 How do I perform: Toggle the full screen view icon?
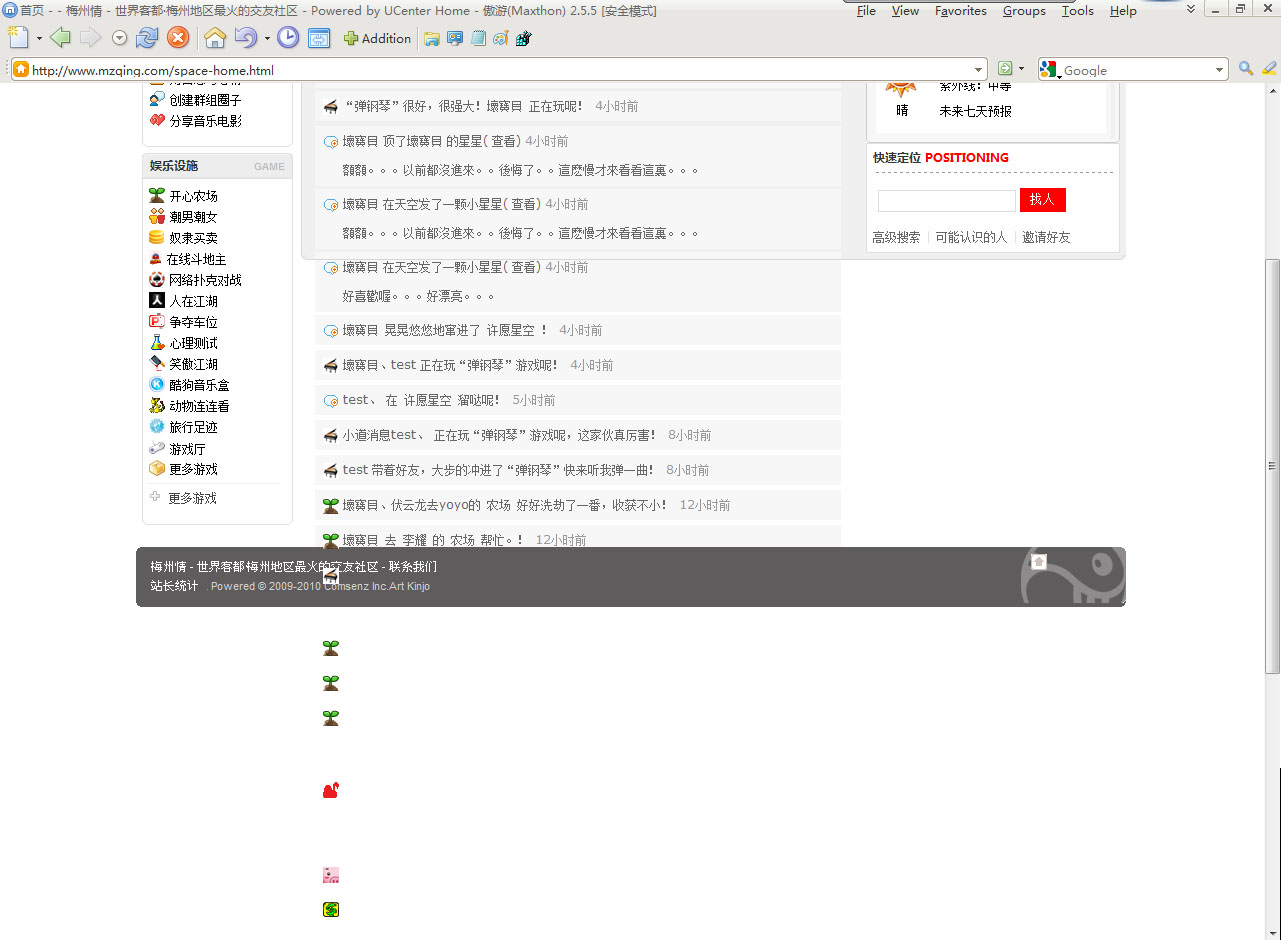319,38
